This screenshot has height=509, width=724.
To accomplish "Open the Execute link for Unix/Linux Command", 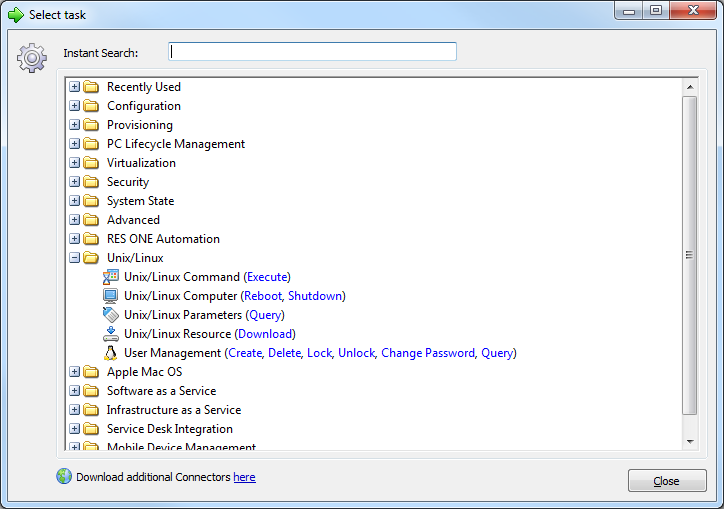I will 267,277.
